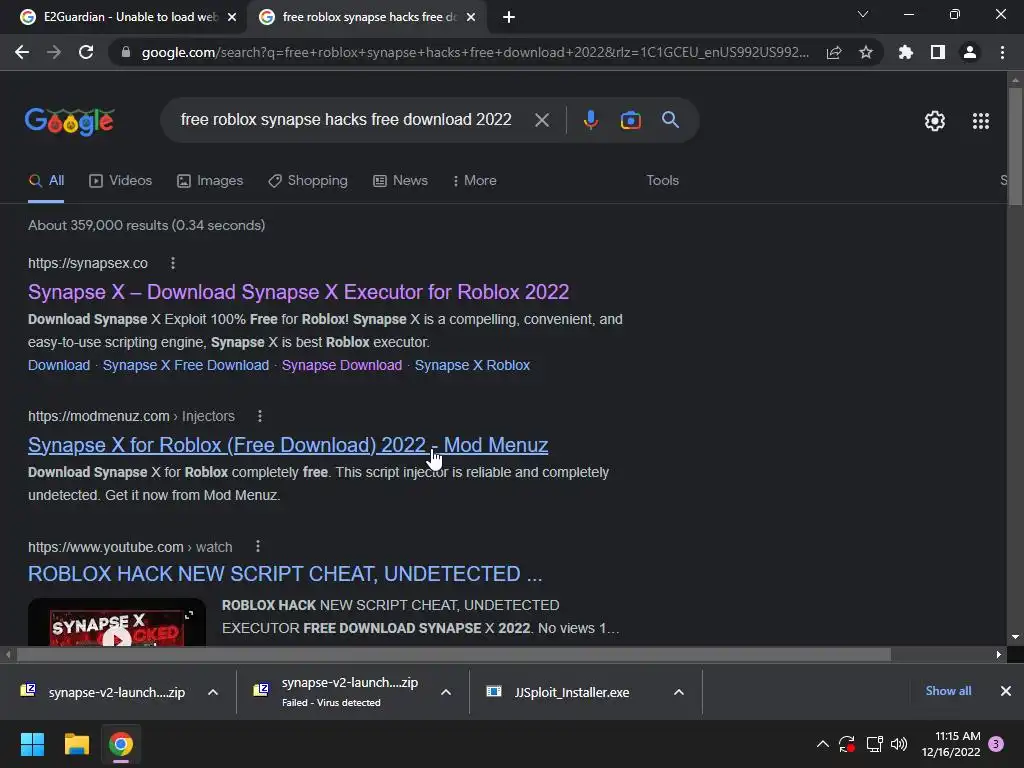Open Google quick settings gear
Viewport: 1024px width, 768px height.
click(x=935, y=121)
